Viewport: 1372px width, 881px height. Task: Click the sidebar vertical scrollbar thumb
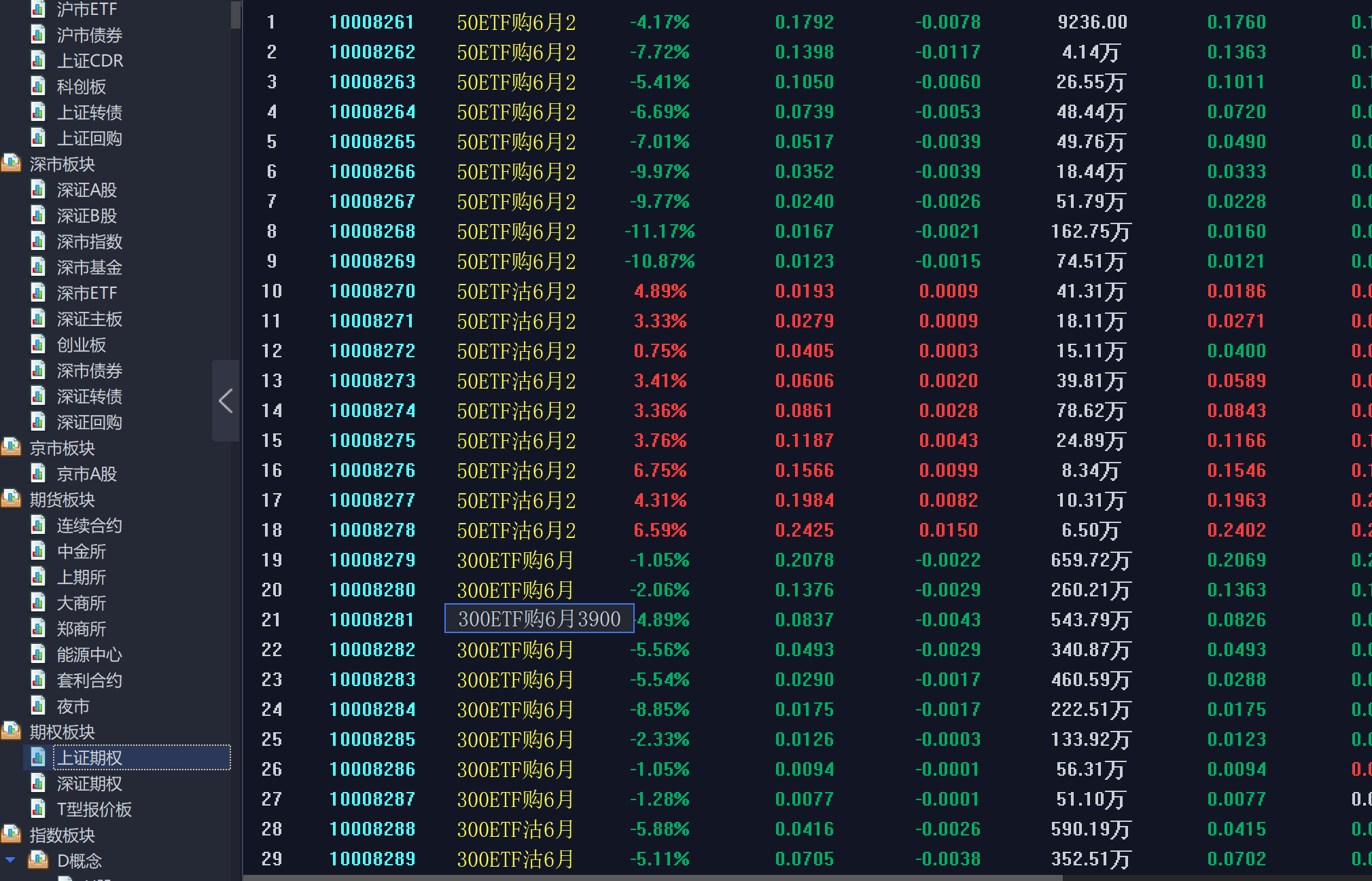[235, 14]
